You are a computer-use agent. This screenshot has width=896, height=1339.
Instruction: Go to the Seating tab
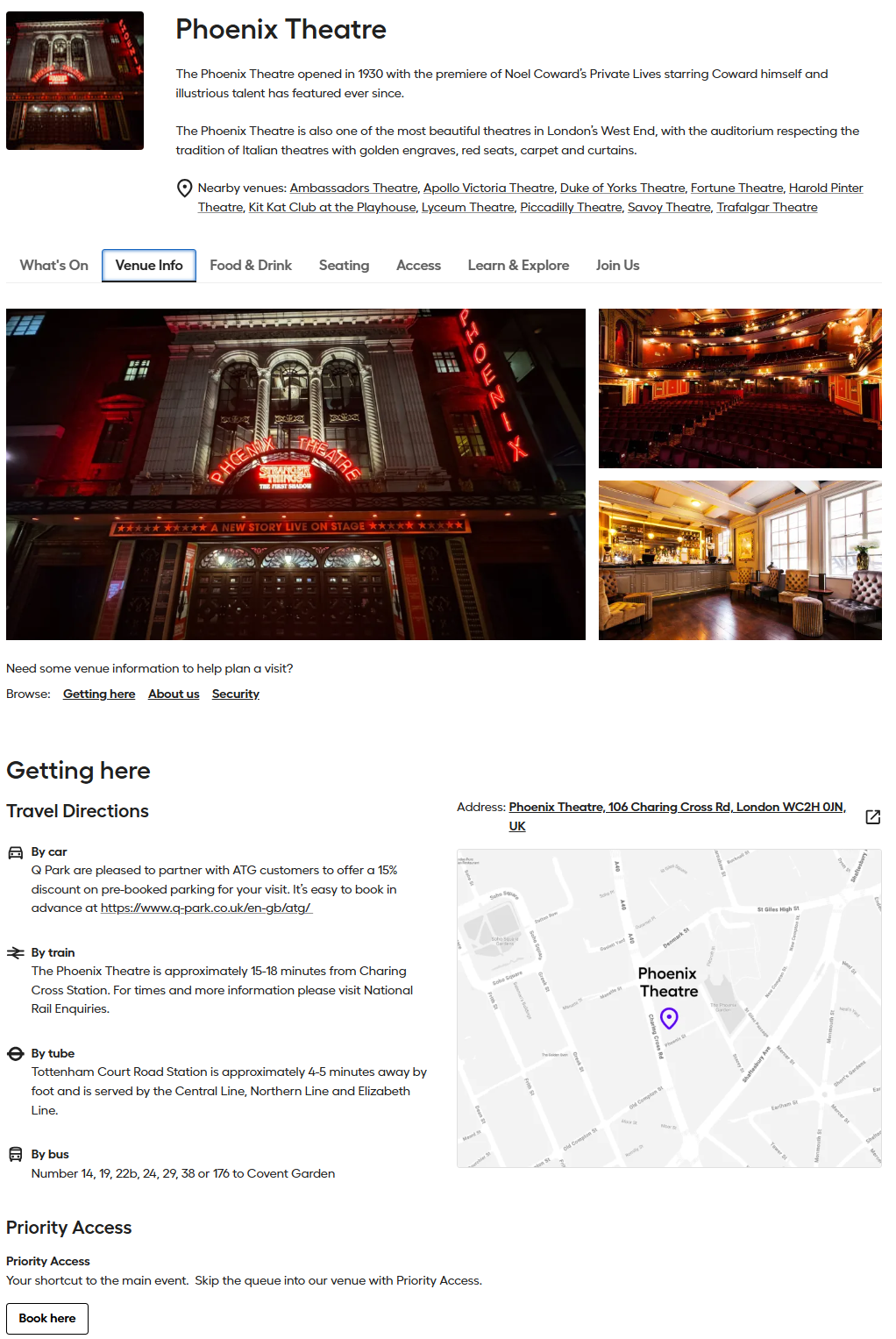[x=344, y=266]
